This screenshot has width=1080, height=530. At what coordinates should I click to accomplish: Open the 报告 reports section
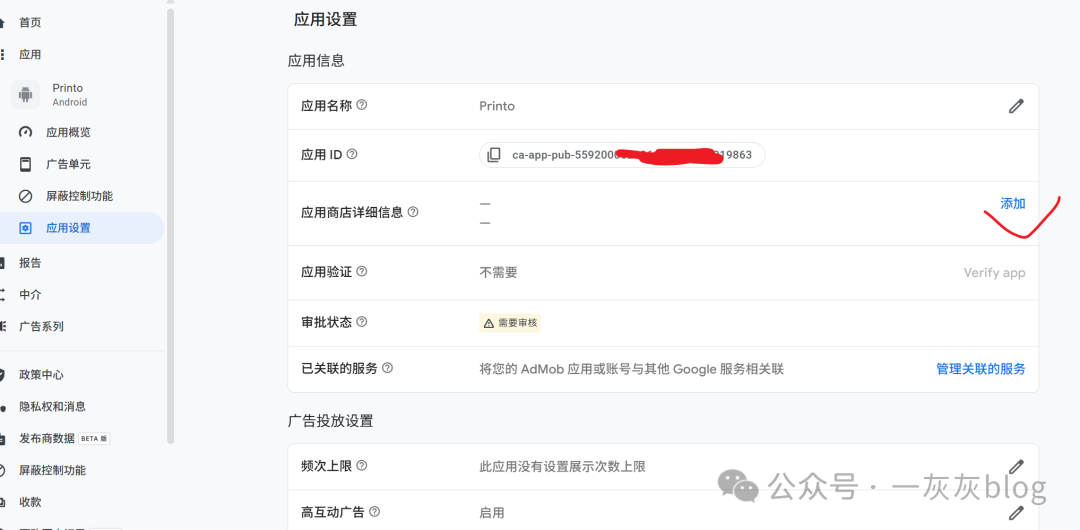click(x=30, y=263)
